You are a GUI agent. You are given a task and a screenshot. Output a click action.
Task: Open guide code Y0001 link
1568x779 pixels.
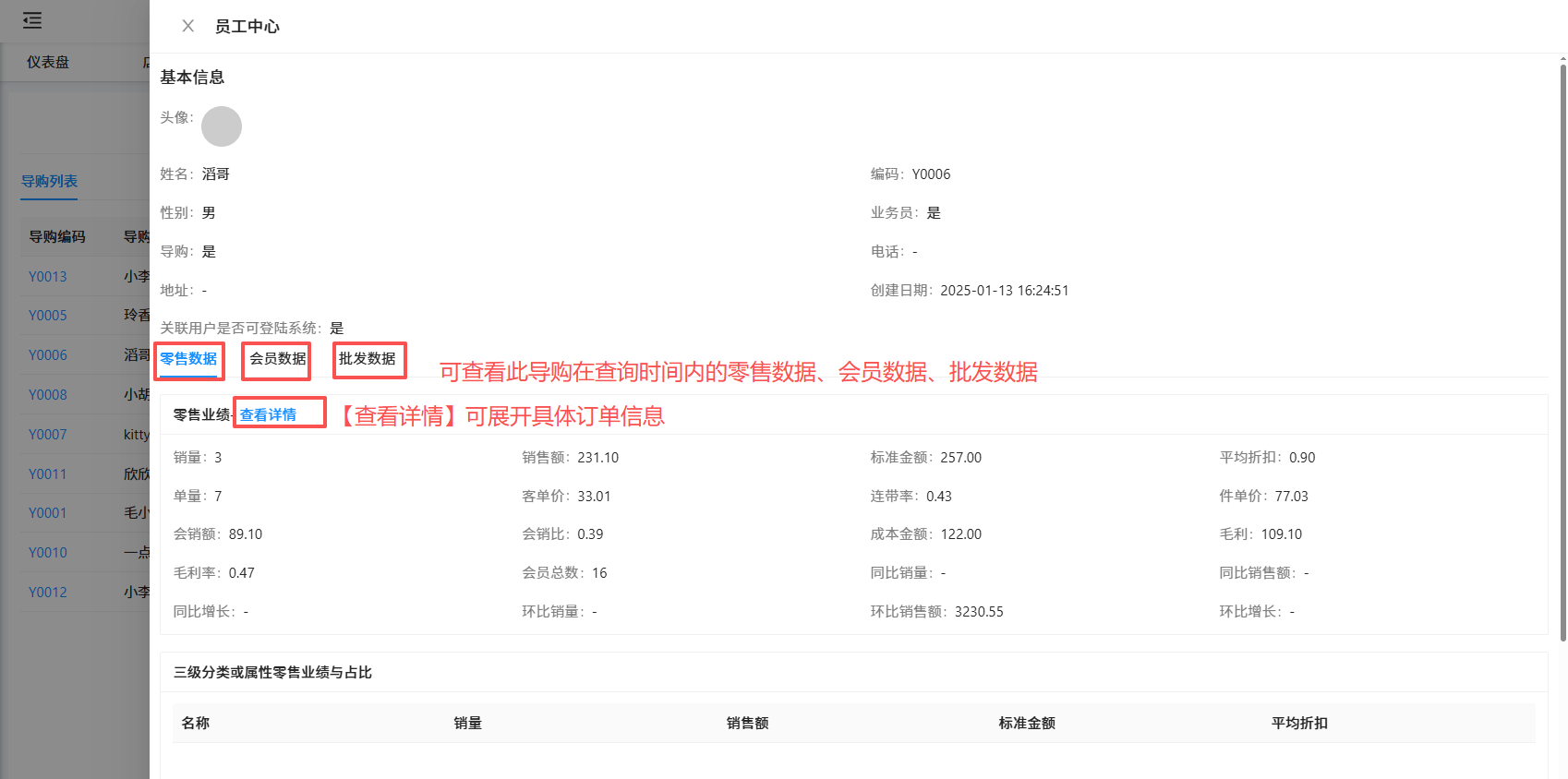[x=48, y=512]
